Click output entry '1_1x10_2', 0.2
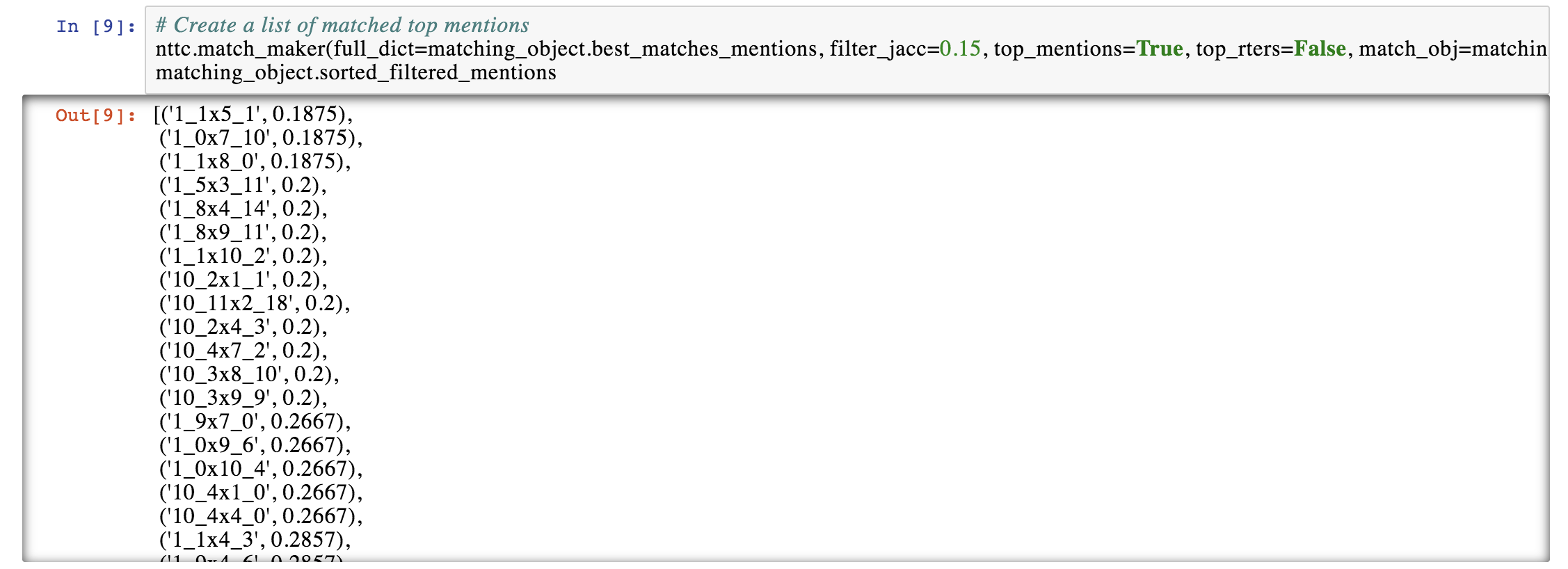 pyautogui.click(x=243, y=256)
